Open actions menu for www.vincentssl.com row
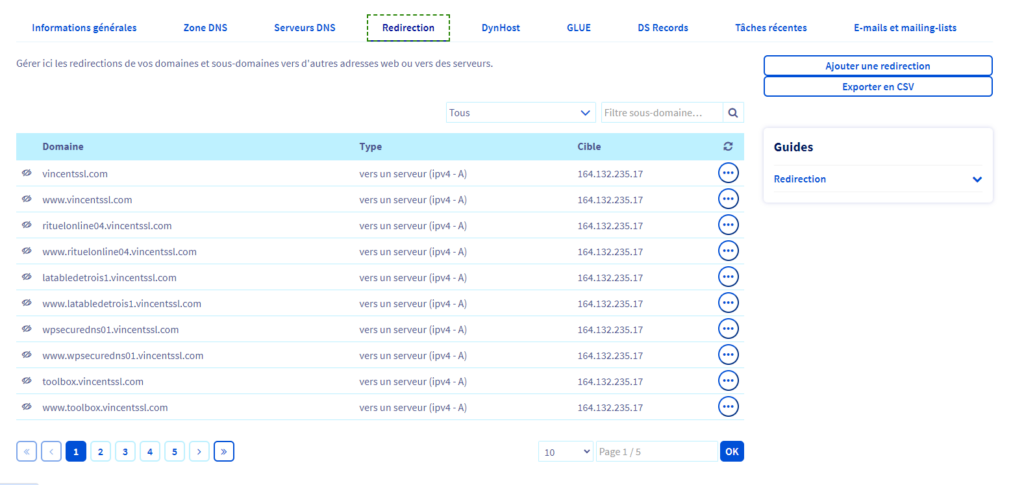The height and width of the screenshot is (485, 1024). [728, 199]
